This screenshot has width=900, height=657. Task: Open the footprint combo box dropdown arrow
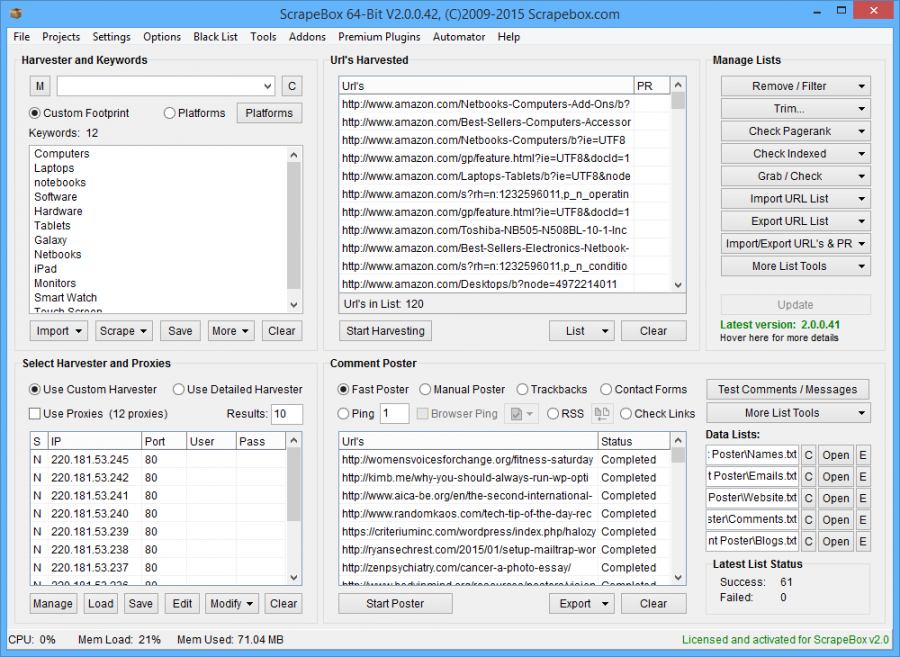[x=268, y=86]
